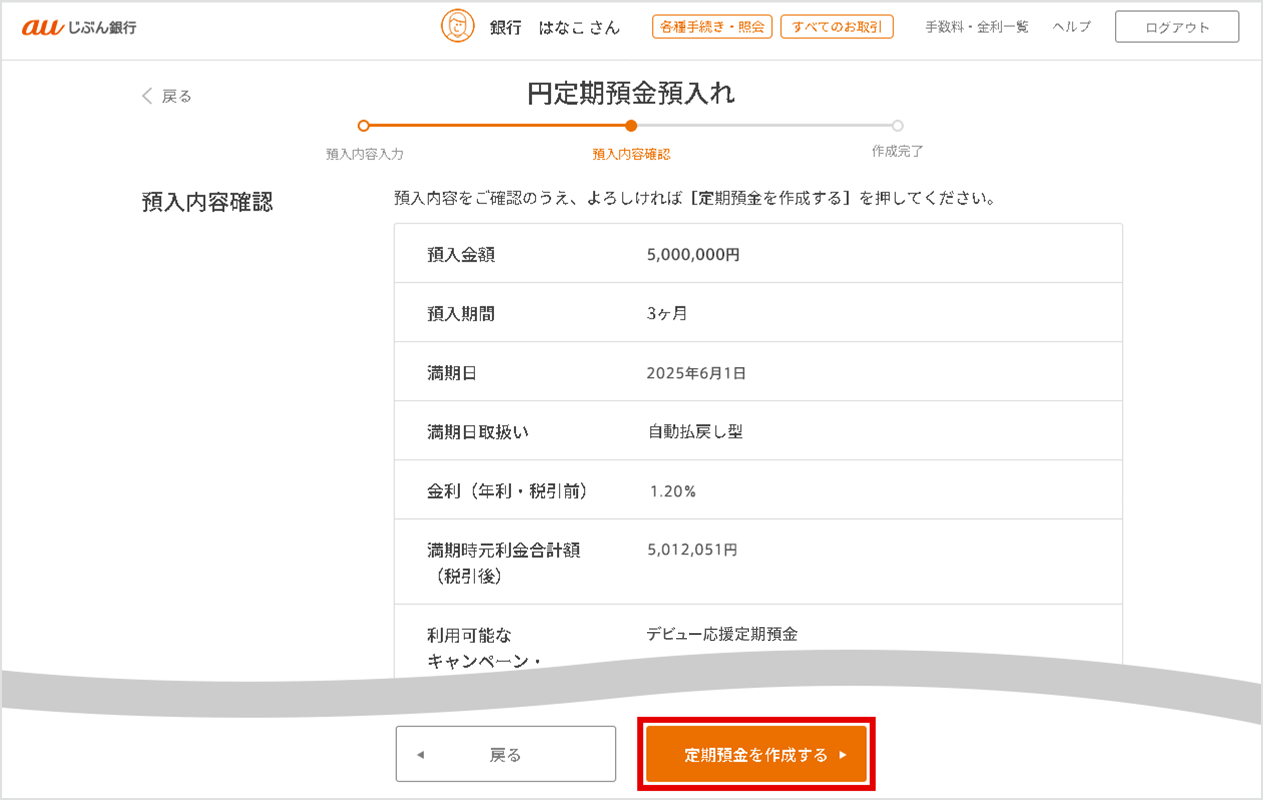
Task: Go to ヘルプ page
Action: pos(1071,27)
